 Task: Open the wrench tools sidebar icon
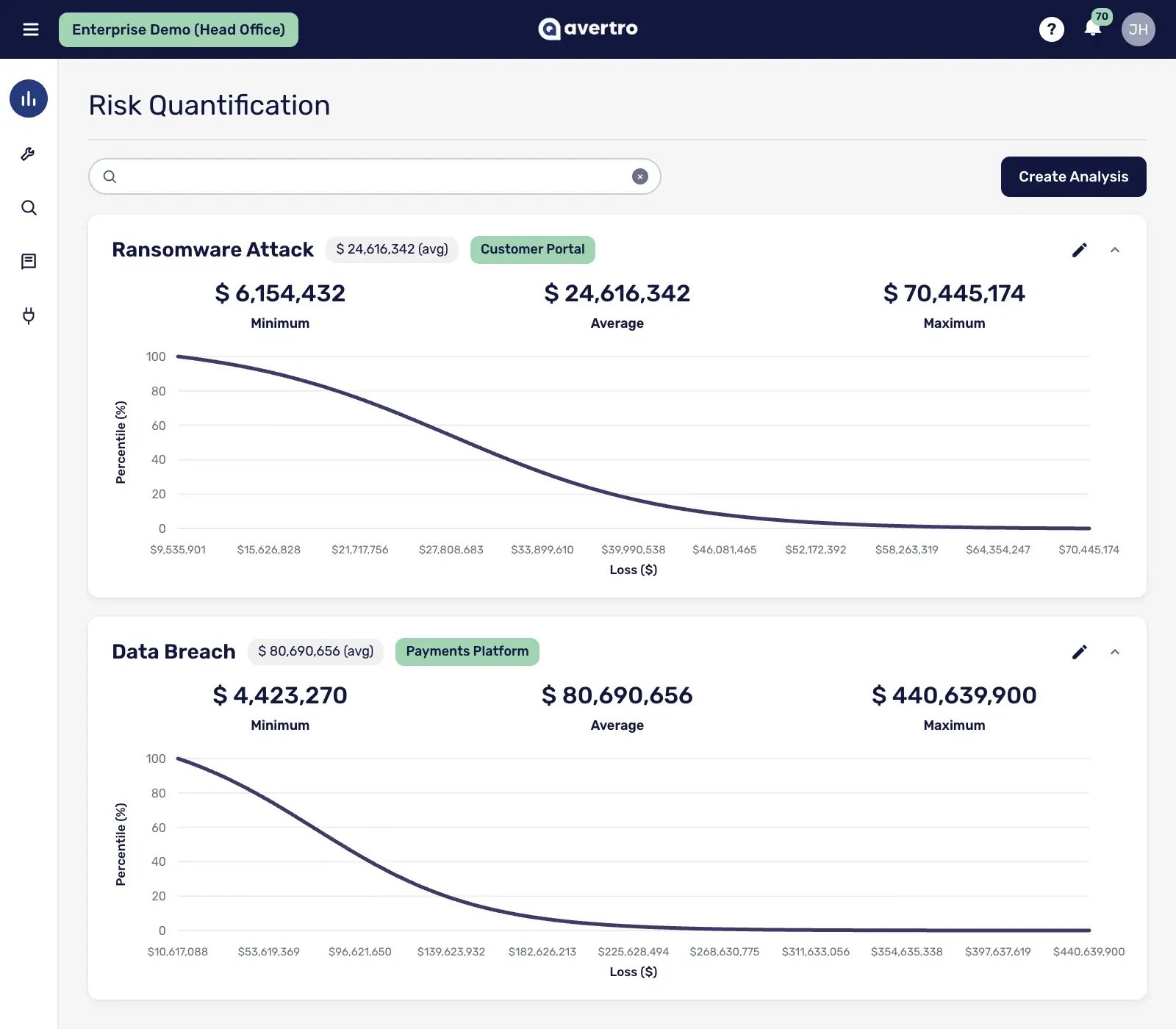29,154
